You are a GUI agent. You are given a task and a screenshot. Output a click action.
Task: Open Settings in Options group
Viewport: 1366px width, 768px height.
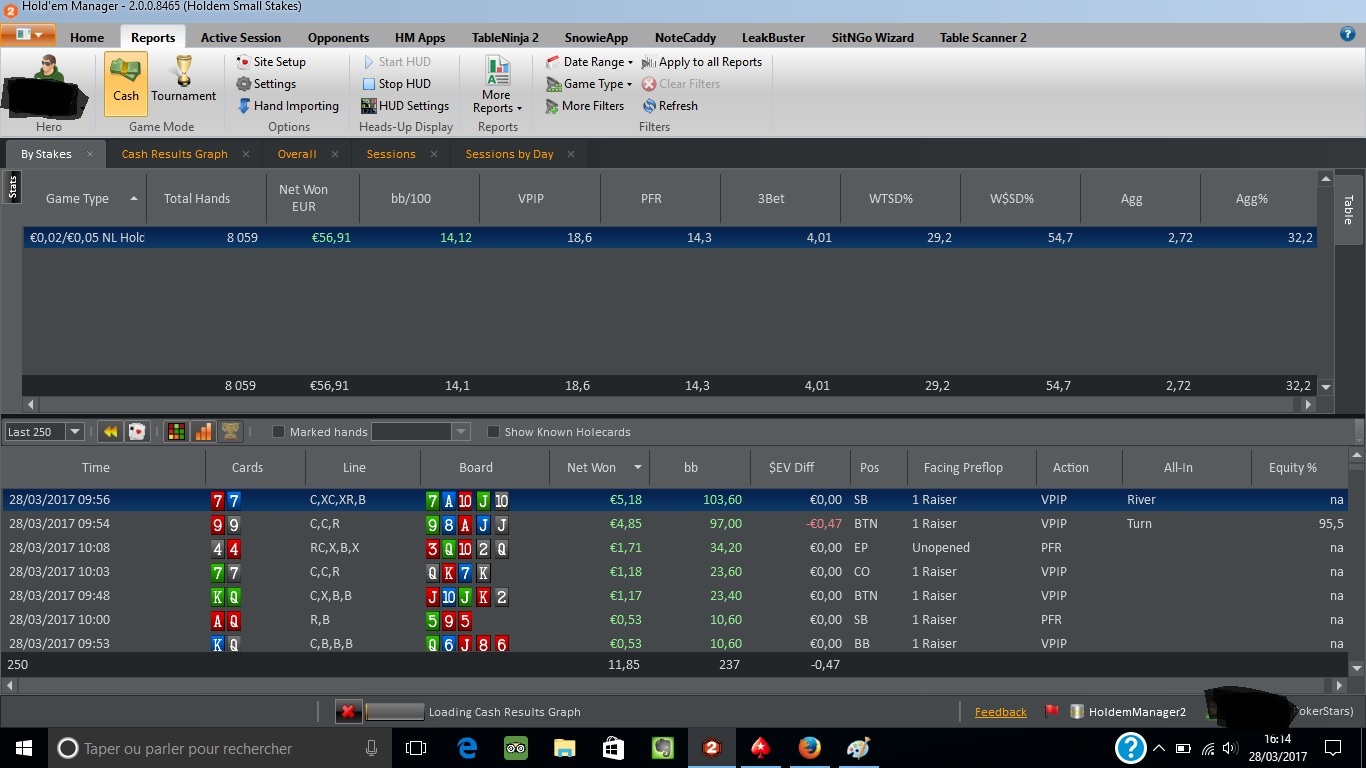265,84
